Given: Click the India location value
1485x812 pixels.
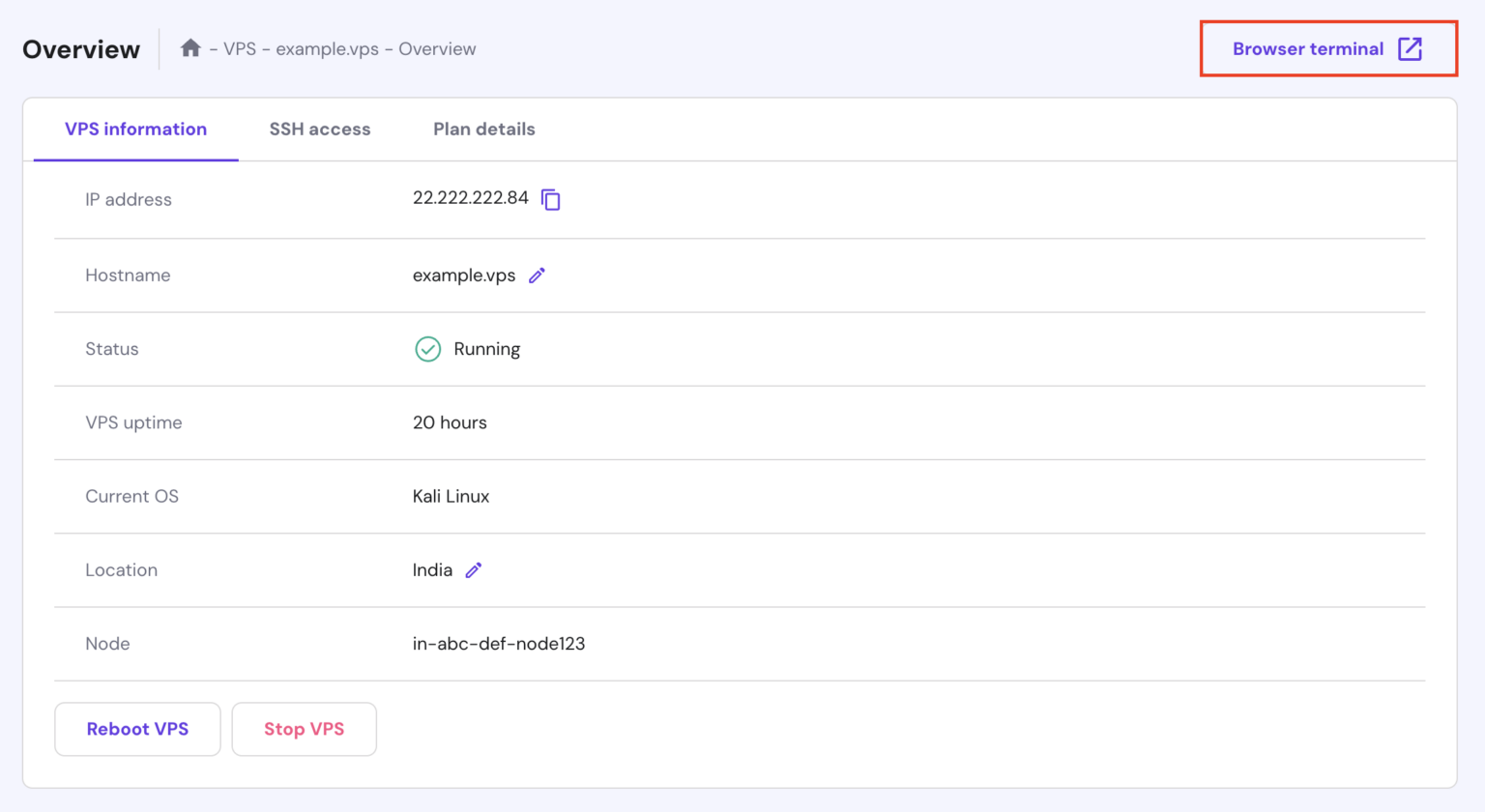Looking at the screenshot, I should coord(432,570).
